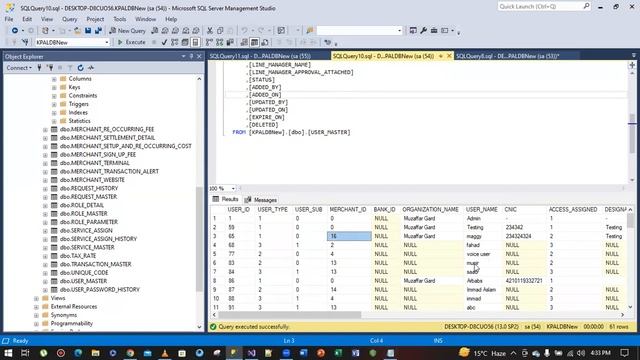This screenshot has height=360, width=640.
Task: Close the Object Explorer panel
Action: click(x=199, y=56)
